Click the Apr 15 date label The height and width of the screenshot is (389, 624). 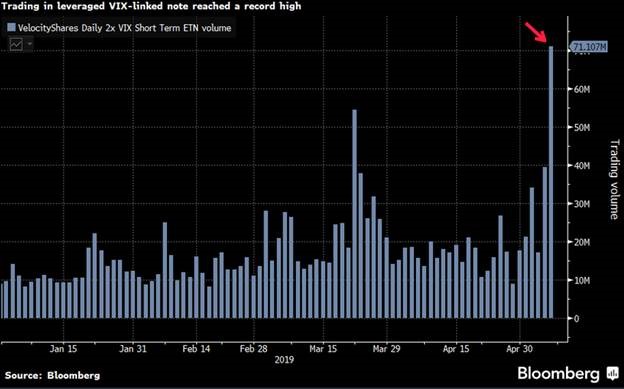(x=456, y=349)
